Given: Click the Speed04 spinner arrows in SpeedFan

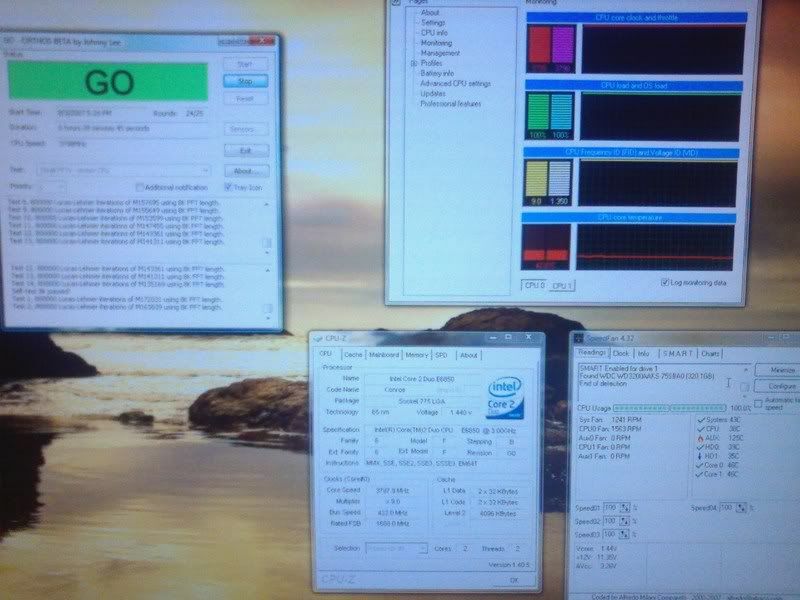Looking at the screenshot, I should (741, 508).
